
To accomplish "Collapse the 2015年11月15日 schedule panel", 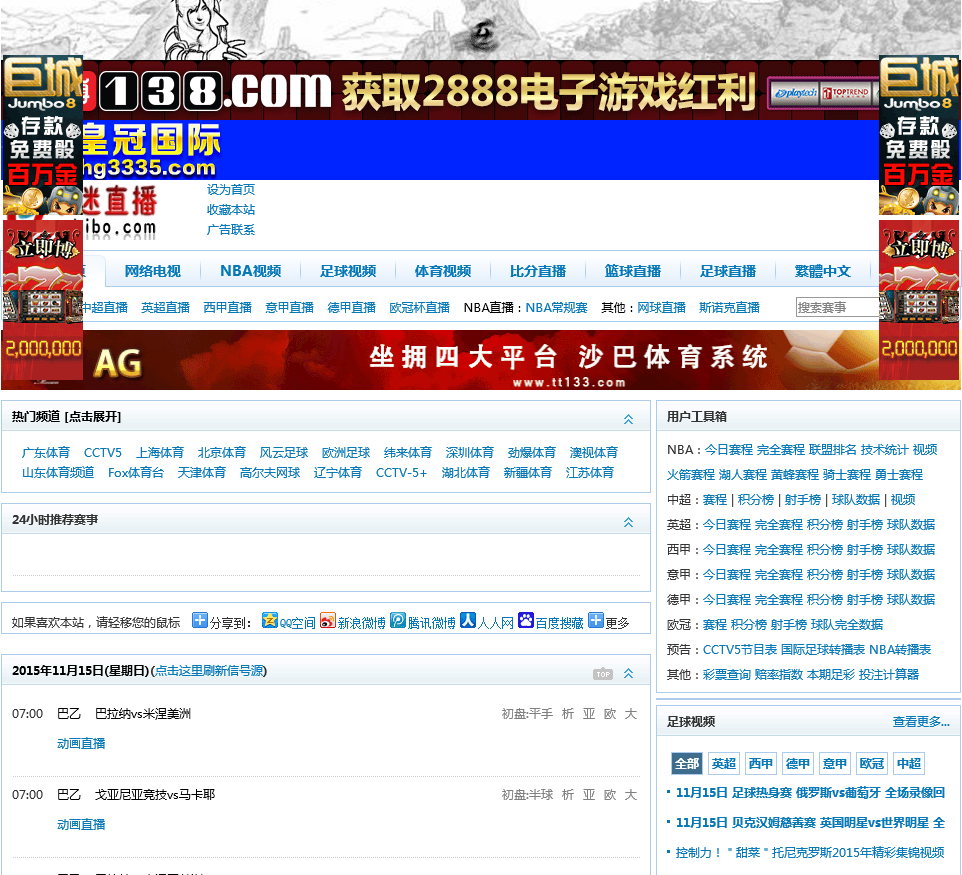I will 628,673.
